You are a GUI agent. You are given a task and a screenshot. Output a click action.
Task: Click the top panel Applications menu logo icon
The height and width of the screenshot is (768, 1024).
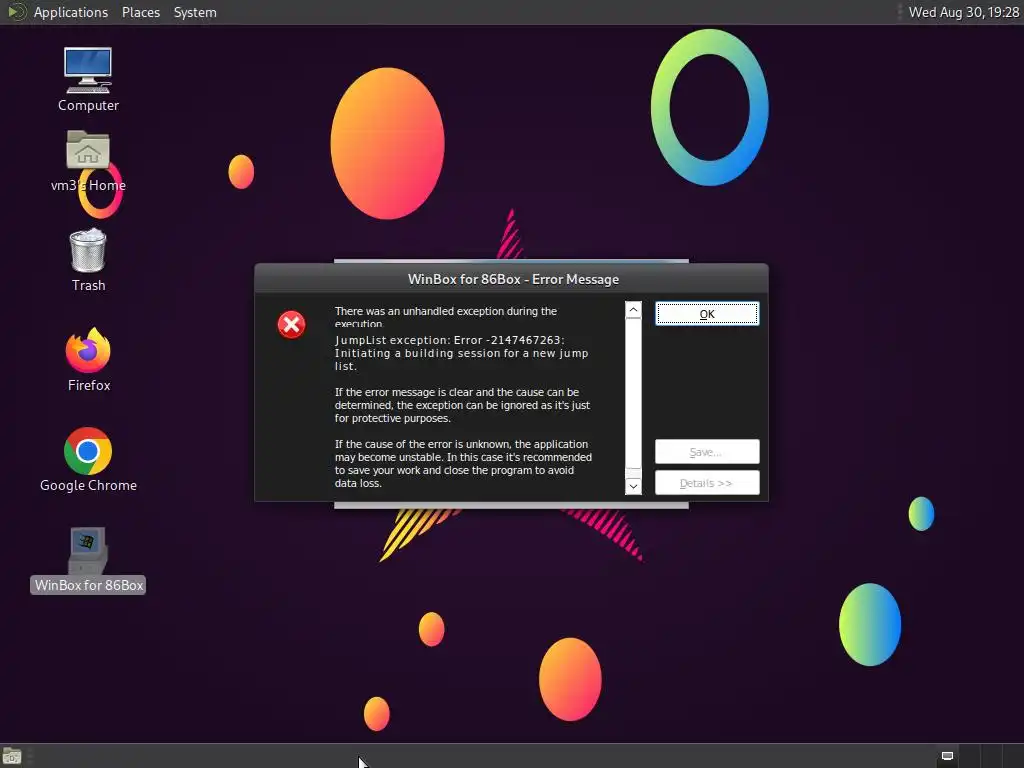pos(16,12)
